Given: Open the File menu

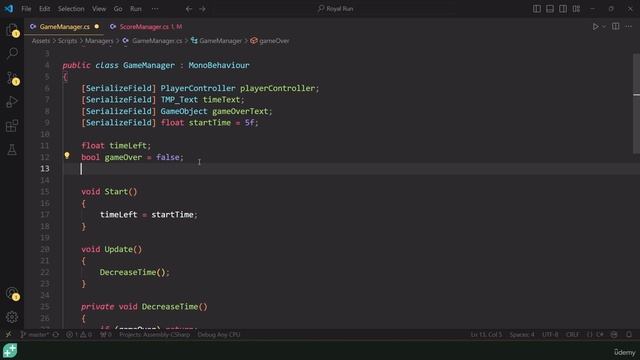Looking at the screenshot, I should 26,9.
